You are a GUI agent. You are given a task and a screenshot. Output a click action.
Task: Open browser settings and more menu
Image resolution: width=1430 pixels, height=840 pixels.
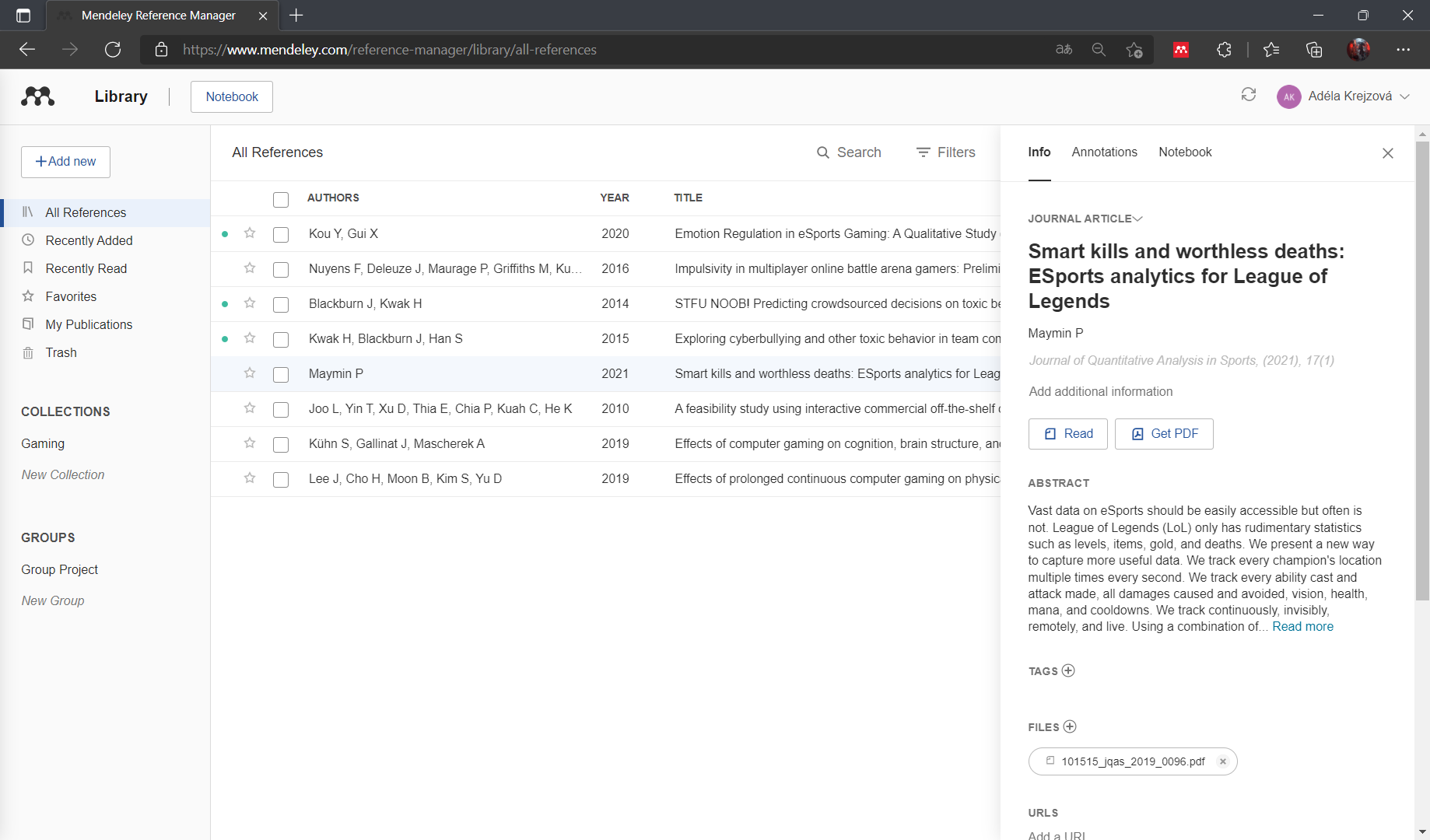[x=1403, y=50]
